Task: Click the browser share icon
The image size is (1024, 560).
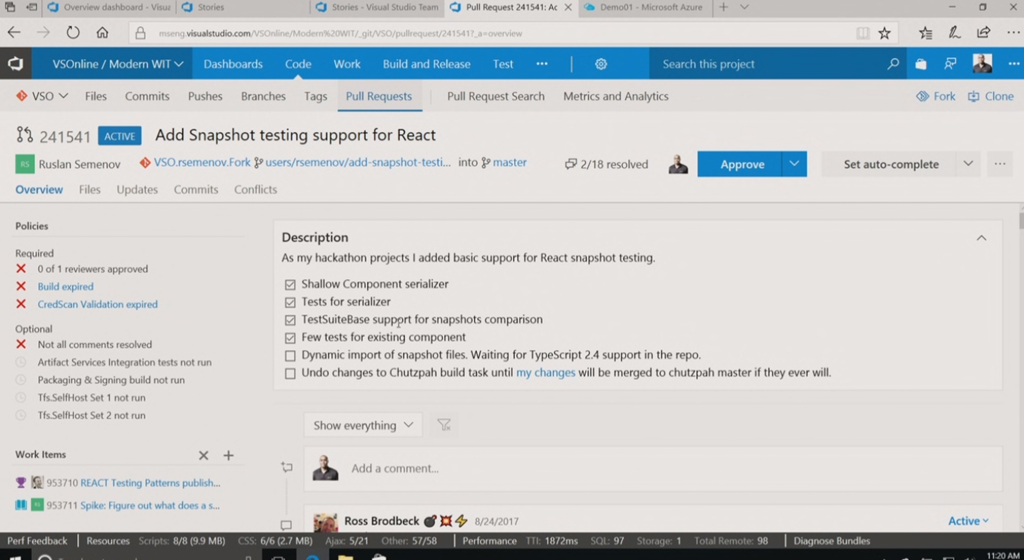Action: pyautogui.click(x=984, y=33)
